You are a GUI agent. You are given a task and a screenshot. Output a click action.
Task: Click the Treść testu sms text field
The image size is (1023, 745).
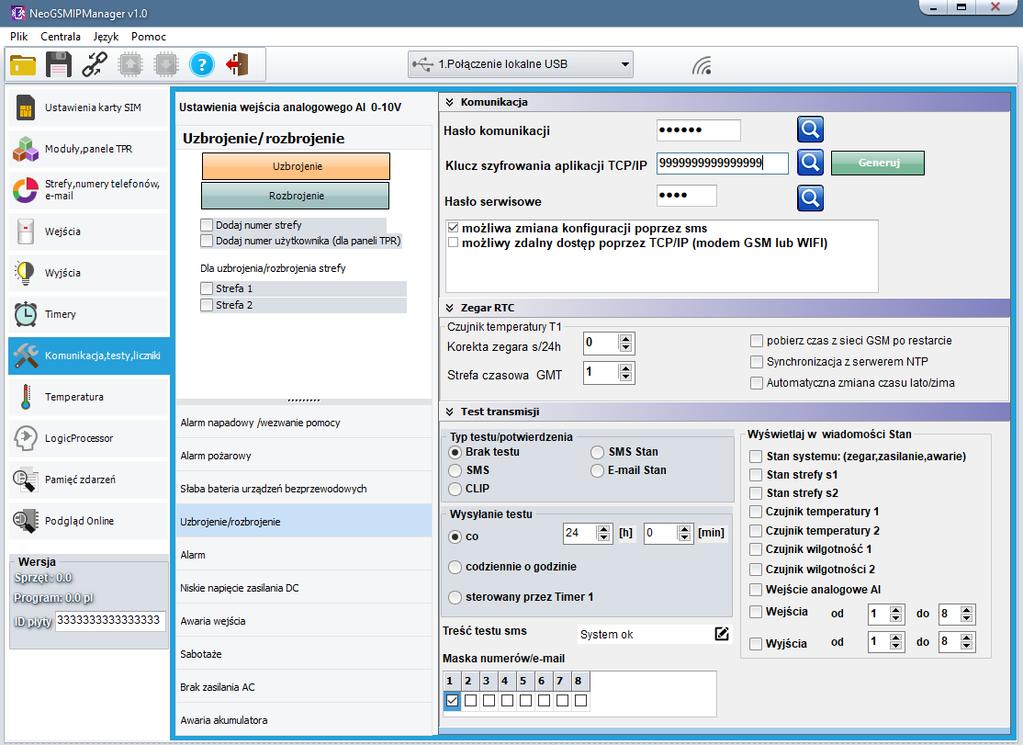point(646,634)
